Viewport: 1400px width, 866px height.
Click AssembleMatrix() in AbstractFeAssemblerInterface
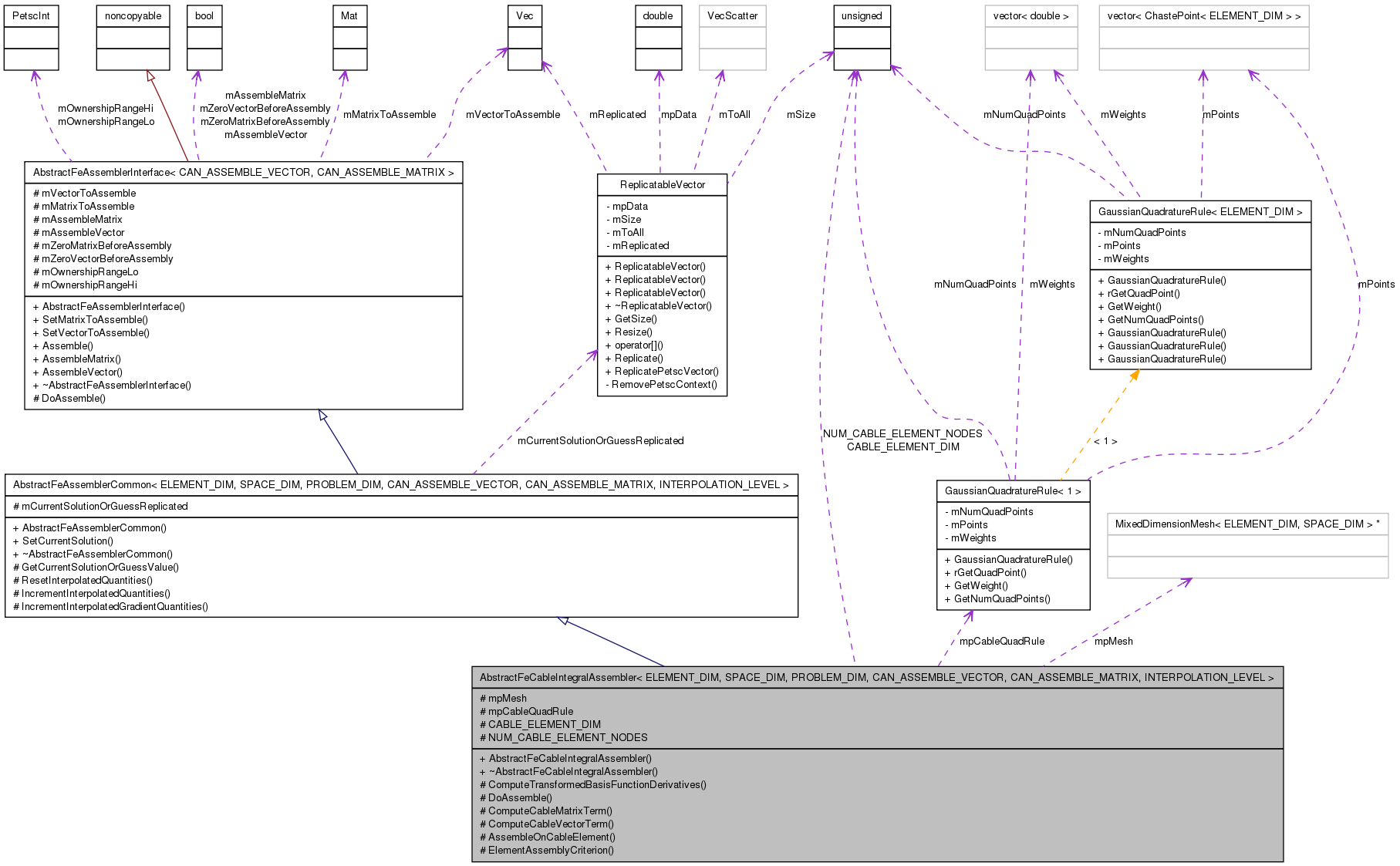(x=77, y=359)
